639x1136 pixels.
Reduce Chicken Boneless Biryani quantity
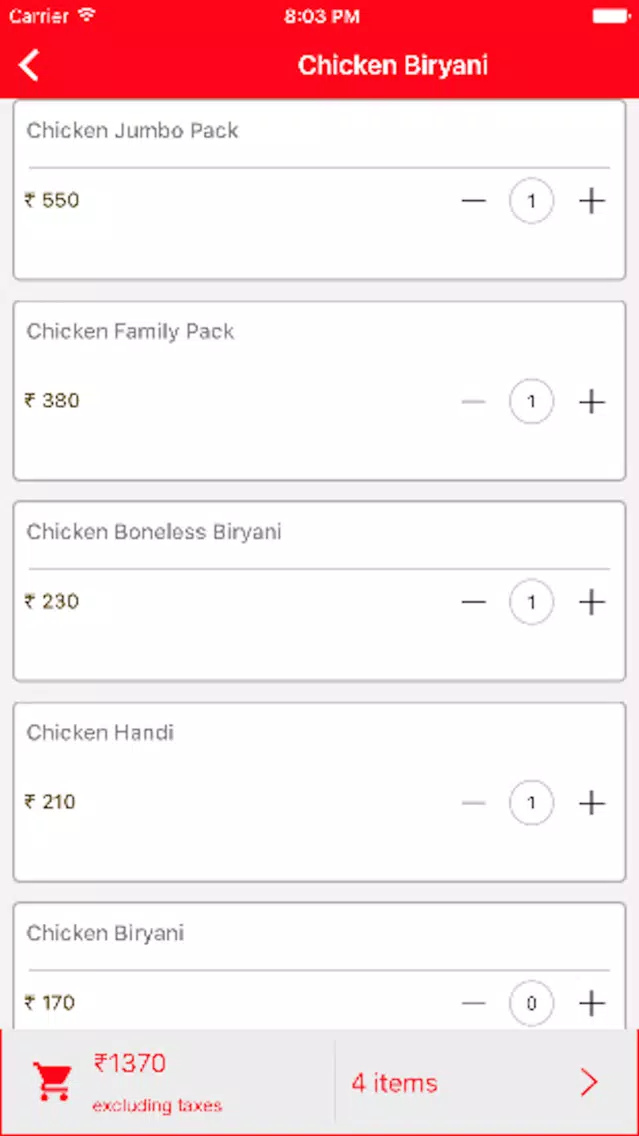(474, 602)
